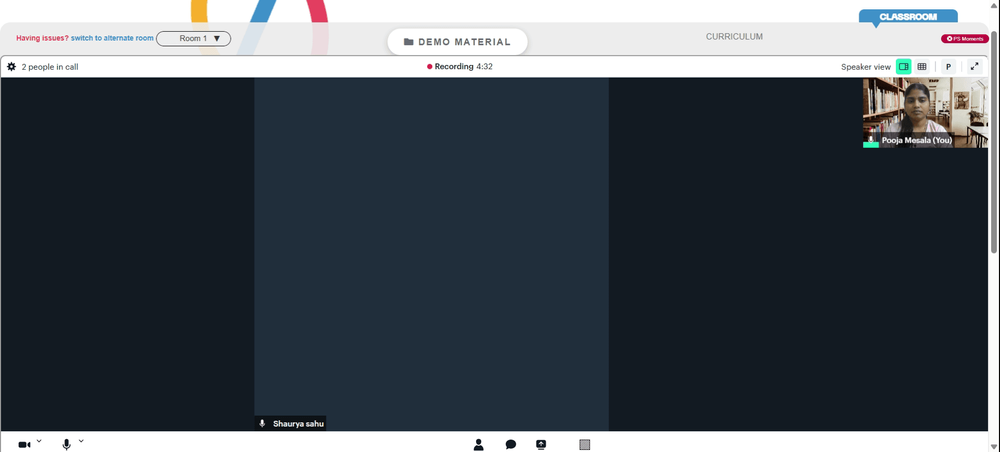Screen dimensions: 1000x452
Task: Click Pooja Mesala self-view thumbnail
Action: pos(925,113)
